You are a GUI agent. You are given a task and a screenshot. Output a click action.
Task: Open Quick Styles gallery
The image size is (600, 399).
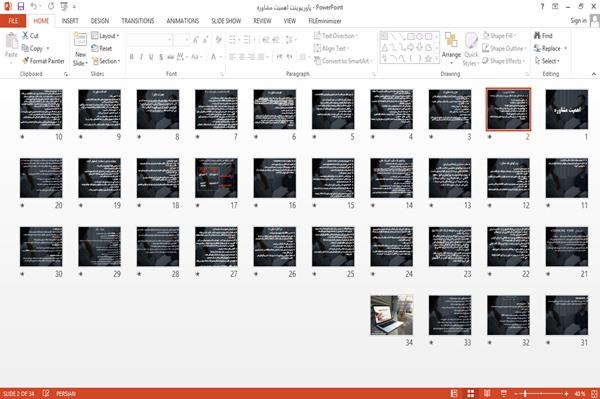[x=471, y=49]
